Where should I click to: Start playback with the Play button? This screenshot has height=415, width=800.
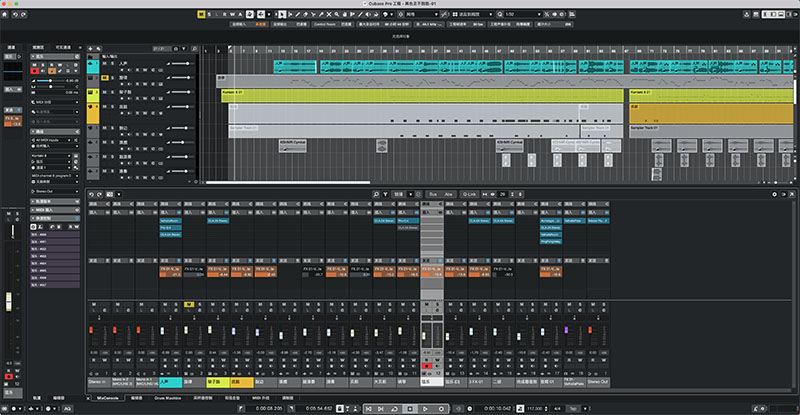pos(425,409)
